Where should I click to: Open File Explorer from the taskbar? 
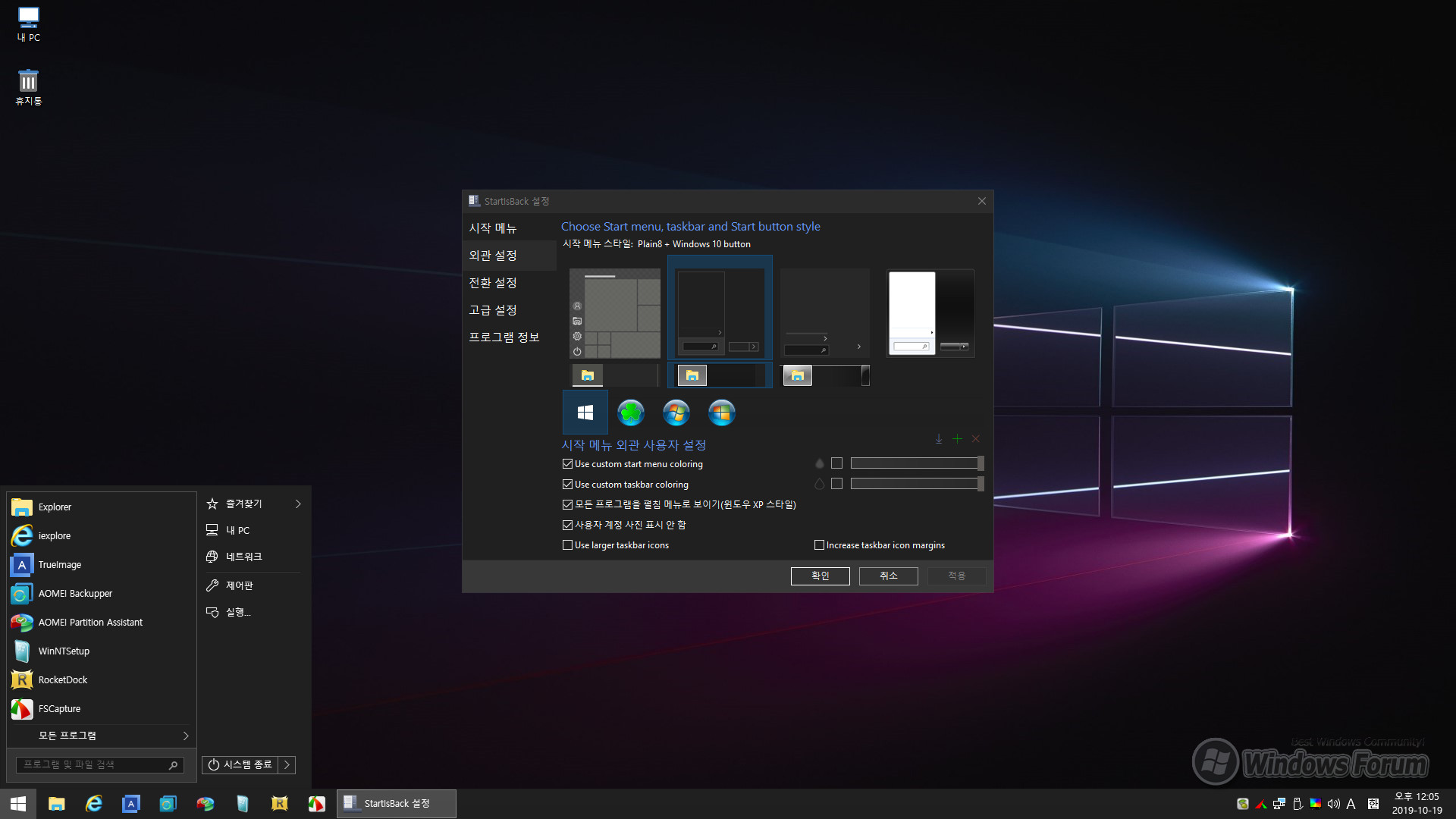tap(56, 804)
